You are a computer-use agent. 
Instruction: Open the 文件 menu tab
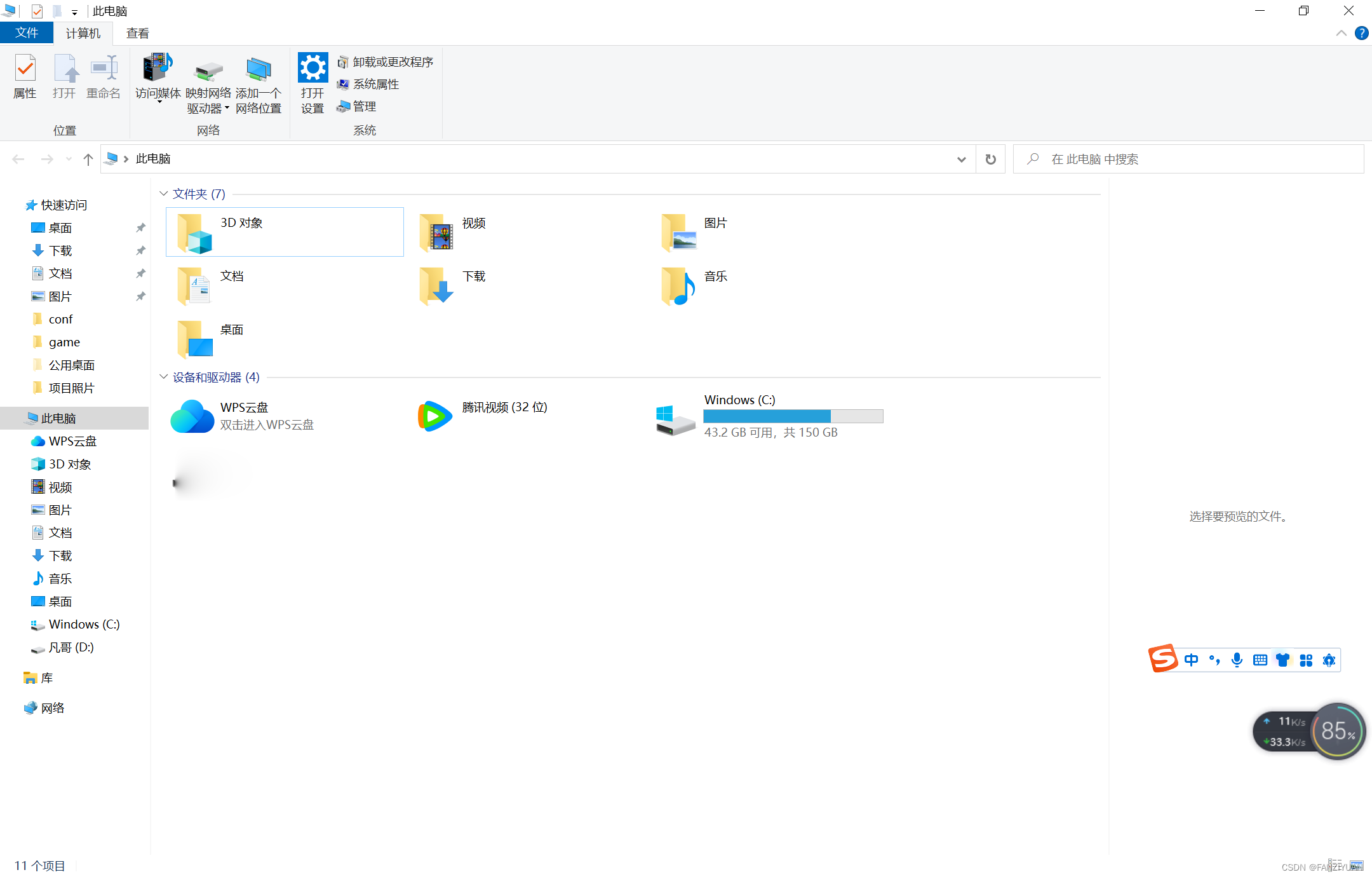coord(27,33)
